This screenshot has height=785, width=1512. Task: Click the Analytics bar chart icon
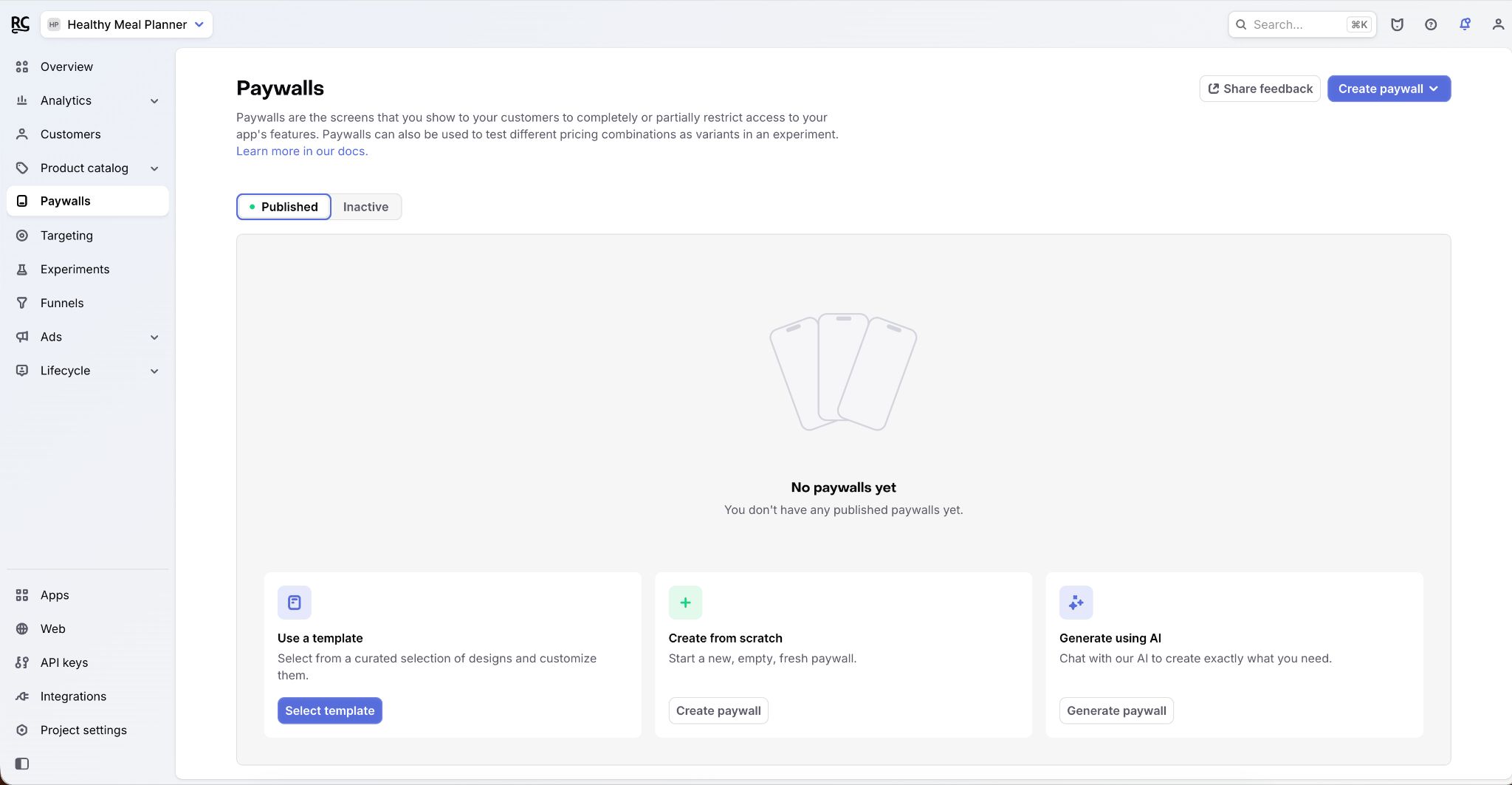tap(22, 100)
